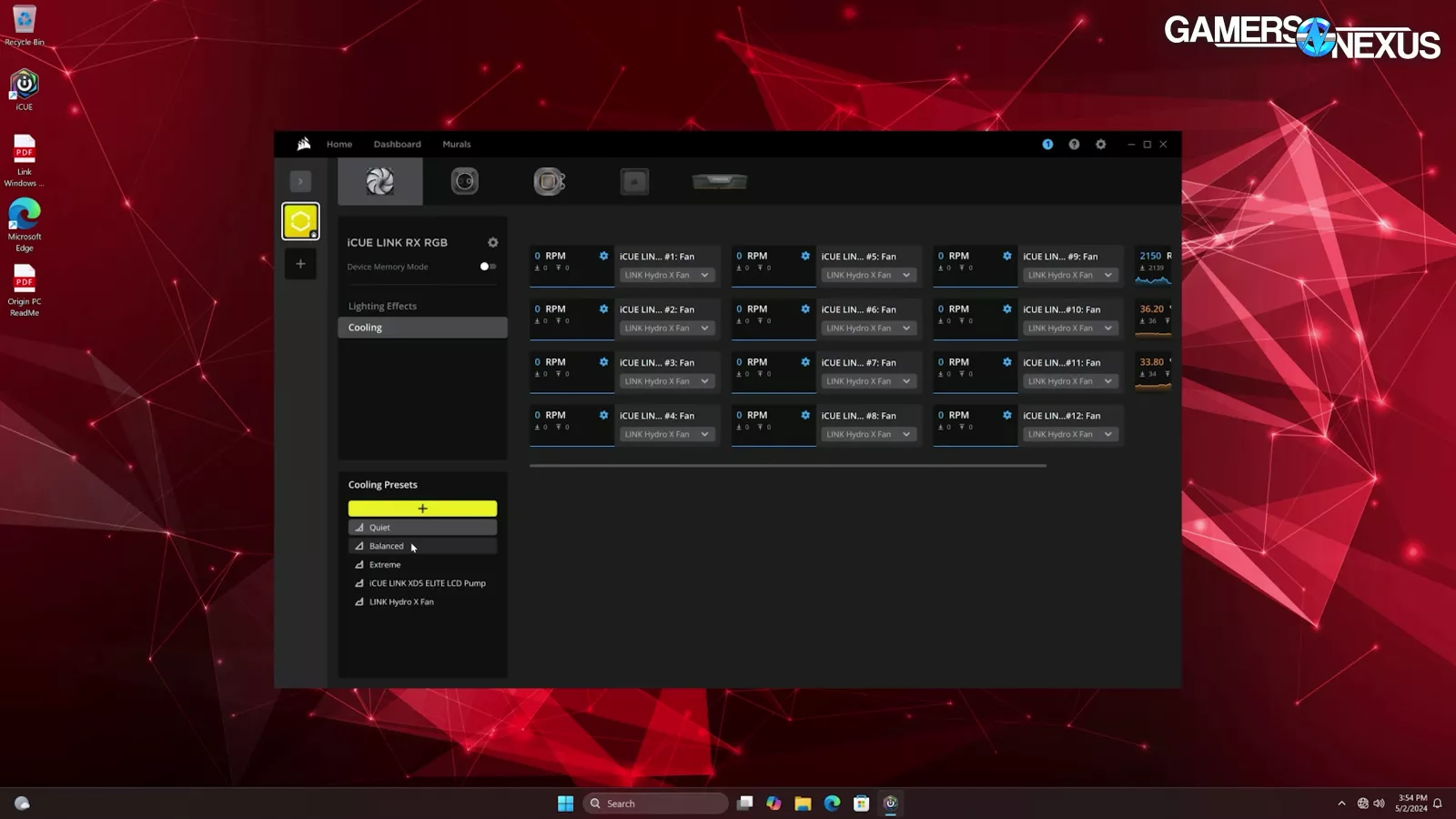
Task: Open the Dashboard tab
Action: tap(397, 145)
